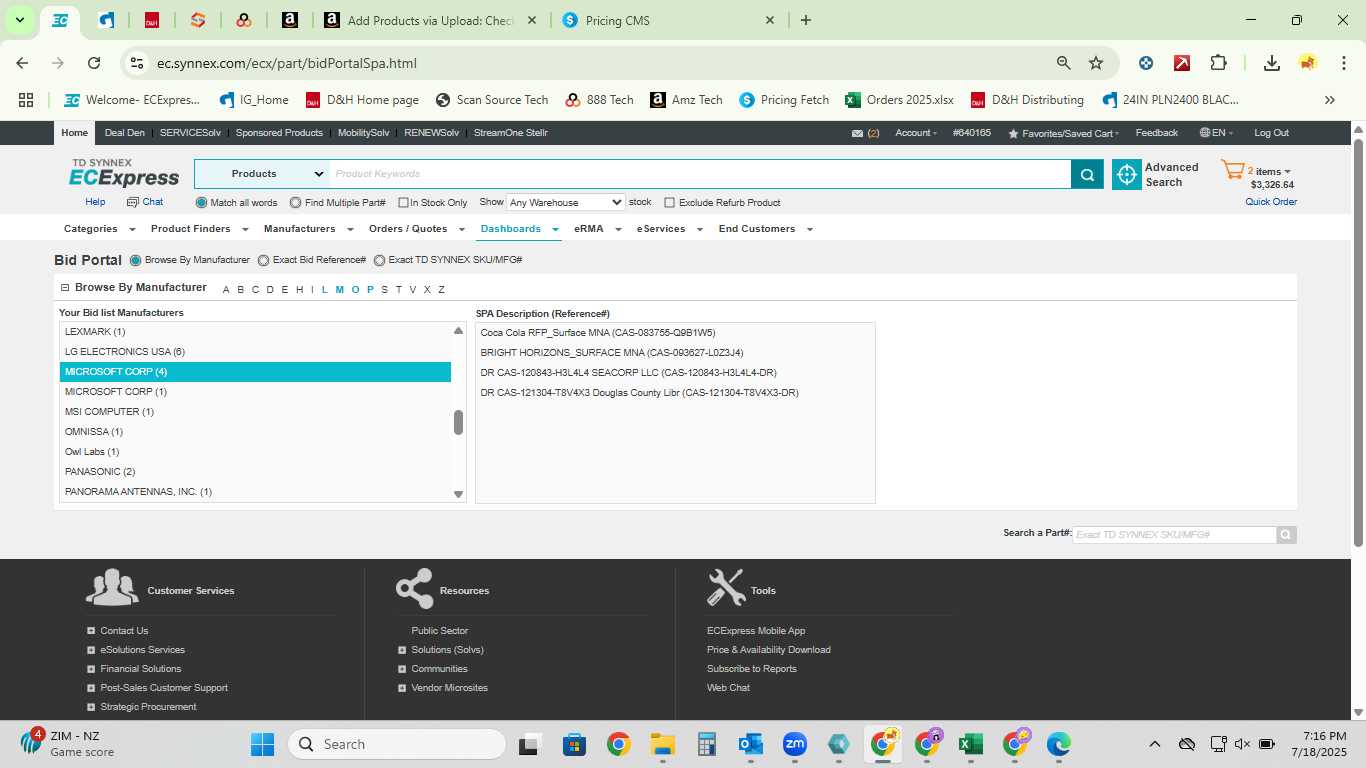
Task: Bookmark page with star icon
Action: [1096, 63]
